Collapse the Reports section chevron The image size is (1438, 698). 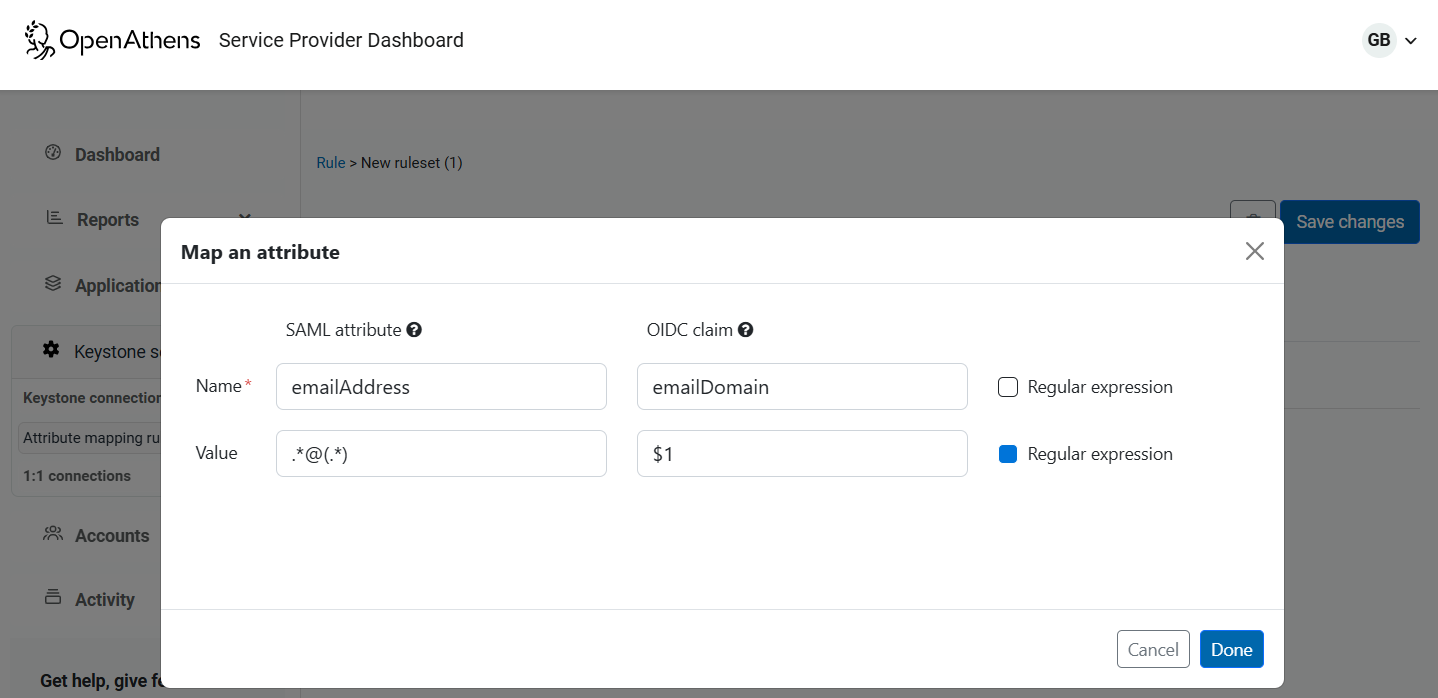244,217
